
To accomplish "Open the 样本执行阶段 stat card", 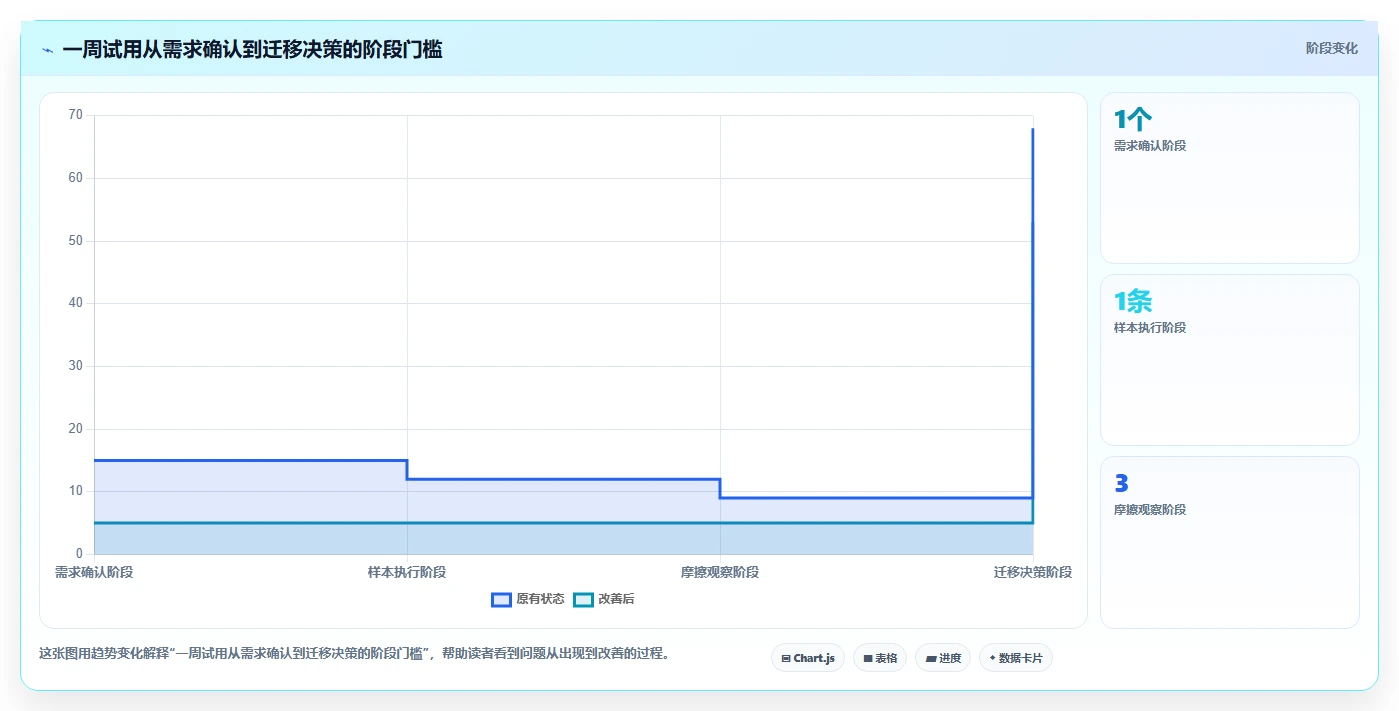I will (1229, 360).
